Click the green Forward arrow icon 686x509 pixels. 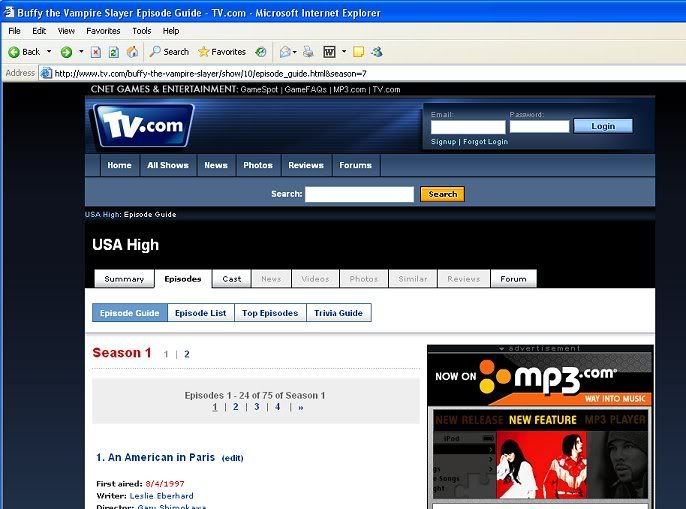coord(66,52)
